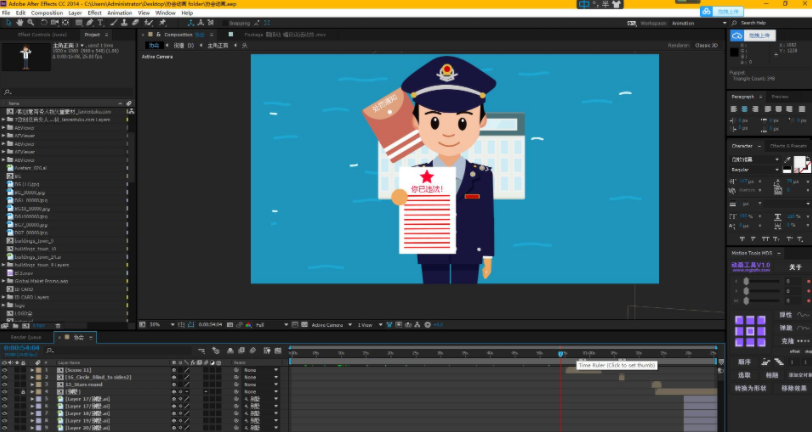
Task: Click the 顺序 button in Motion Tools
Action: [x=744, y=362]
